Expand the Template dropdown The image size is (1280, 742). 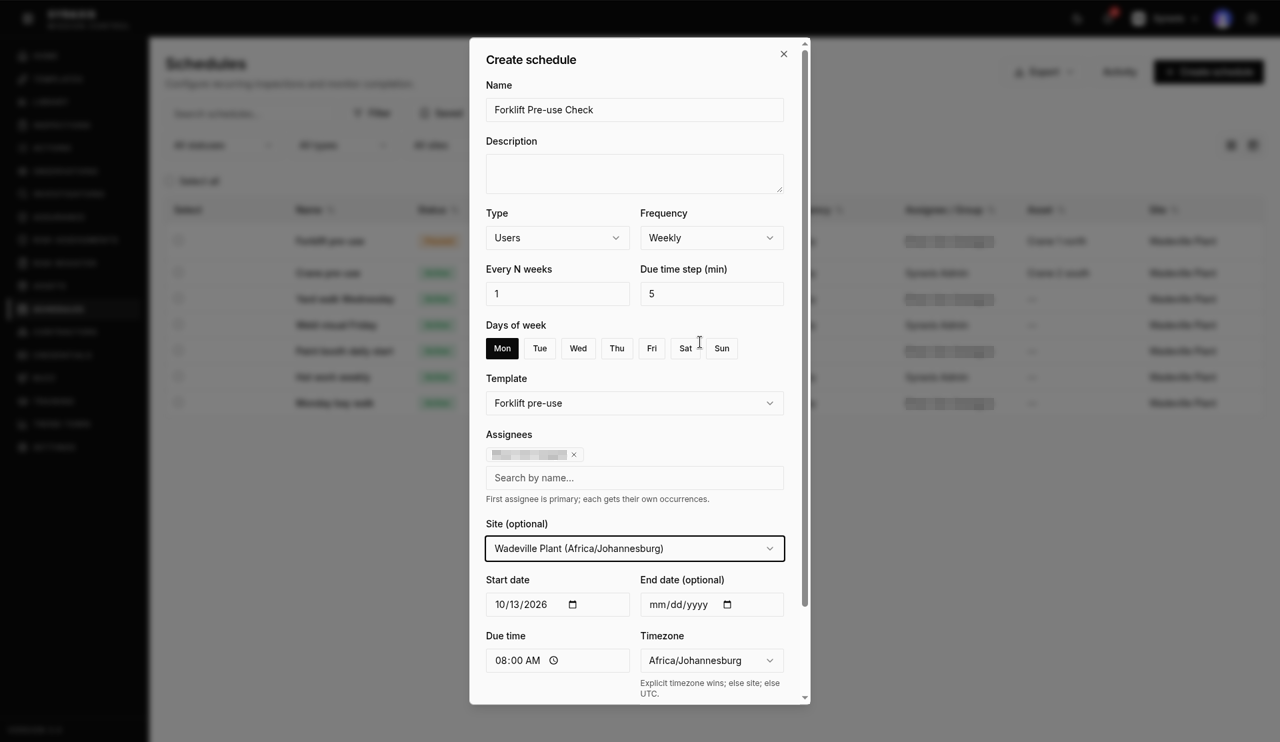tap(635, 403)
